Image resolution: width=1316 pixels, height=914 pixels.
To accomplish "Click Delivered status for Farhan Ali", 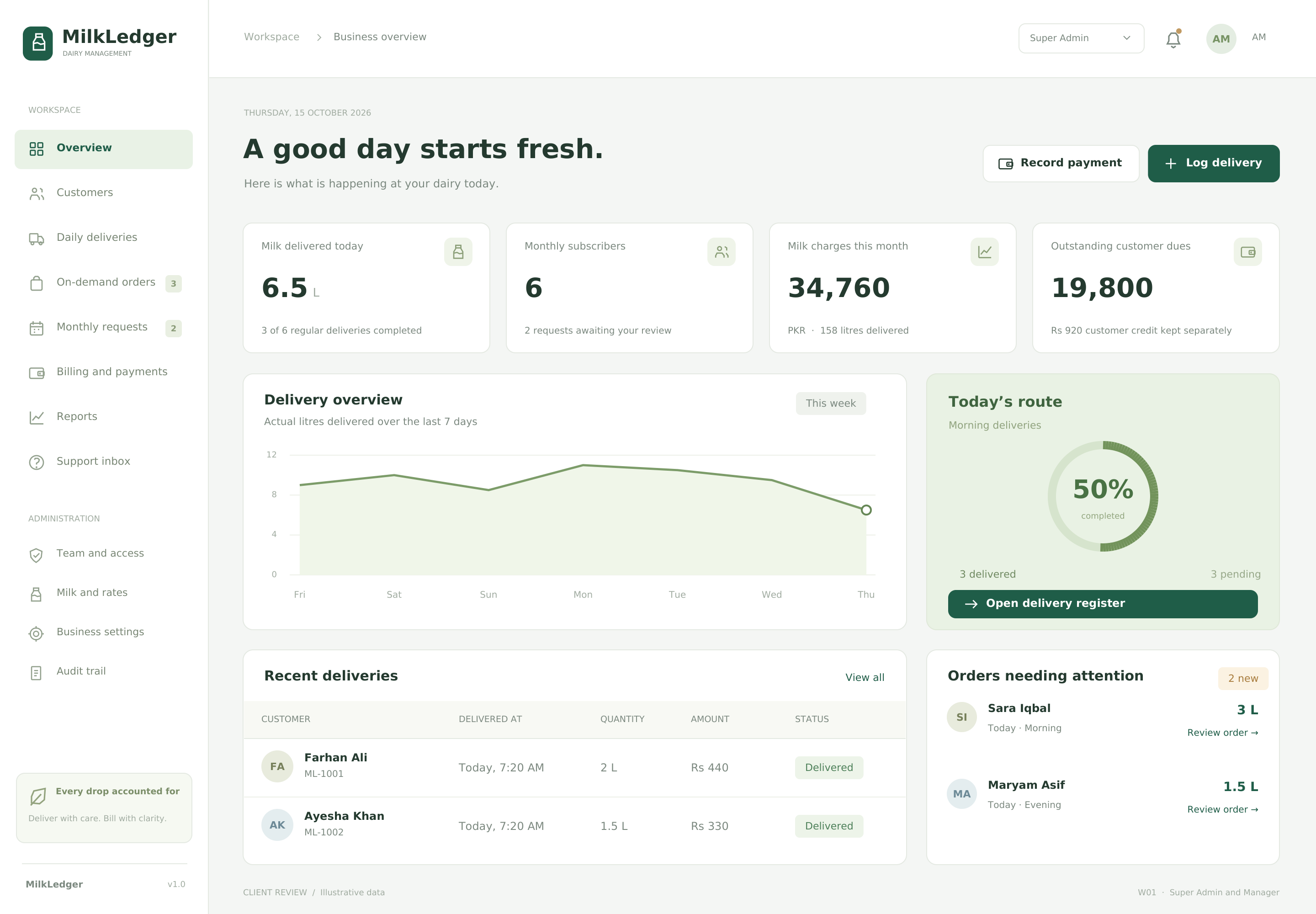I will (x=828, y=767).
